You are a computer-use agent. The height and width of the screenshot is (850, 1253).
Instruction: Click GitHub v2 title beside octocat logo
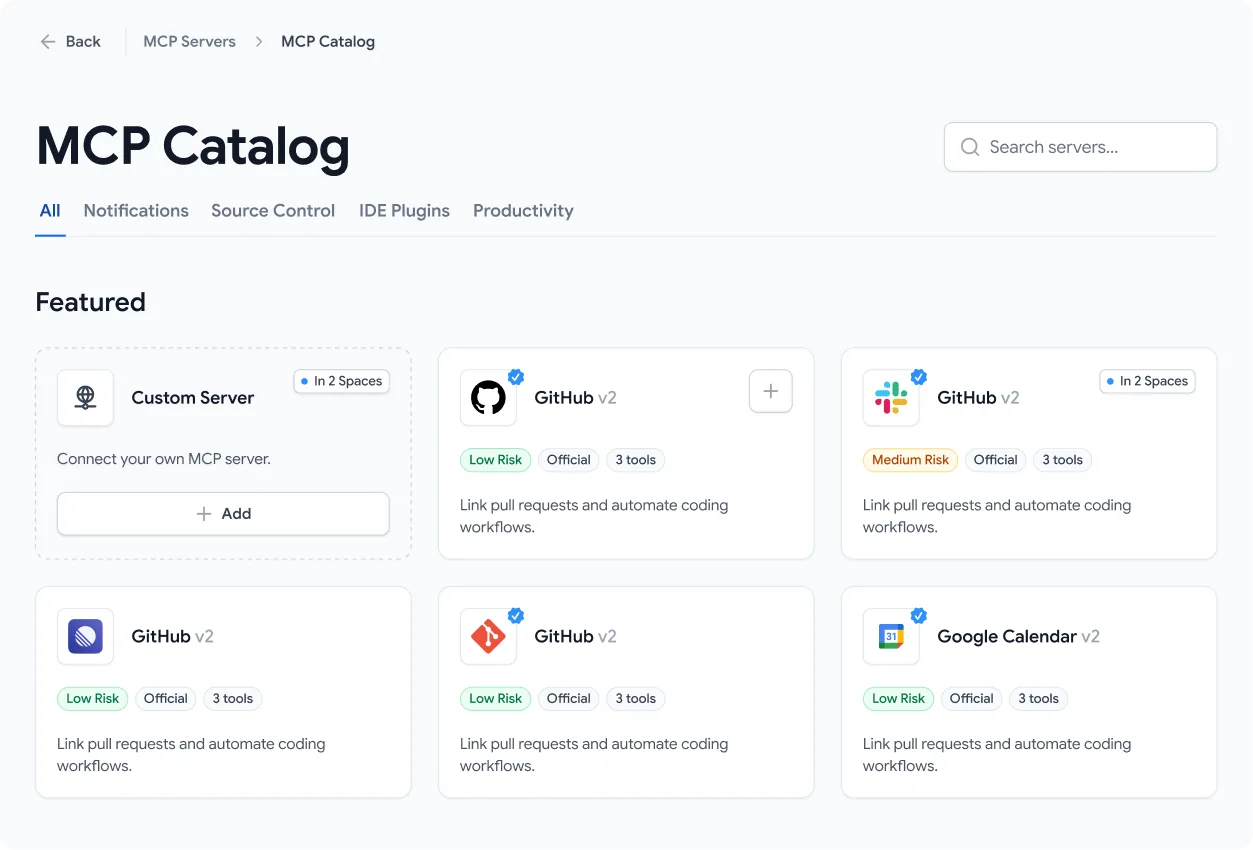click(575, 398)
